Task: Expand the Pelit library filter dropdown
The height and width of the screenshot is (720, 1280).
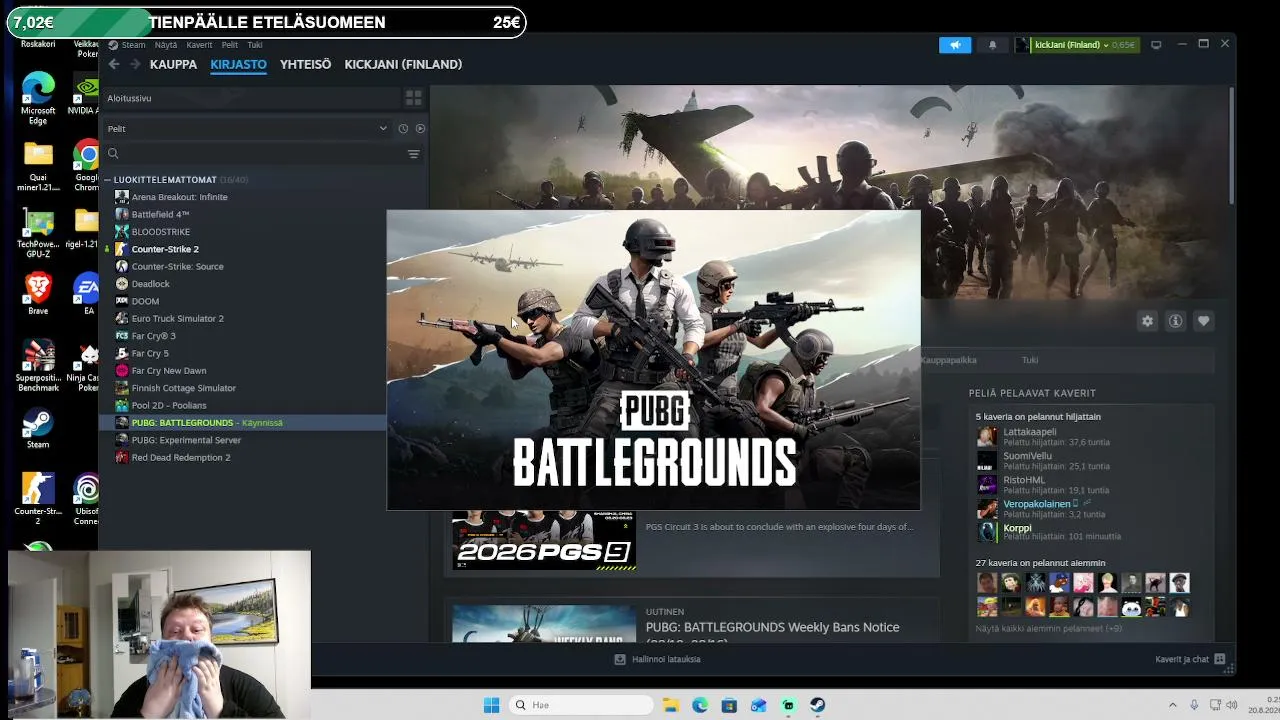Action: (x=247, y=129)
